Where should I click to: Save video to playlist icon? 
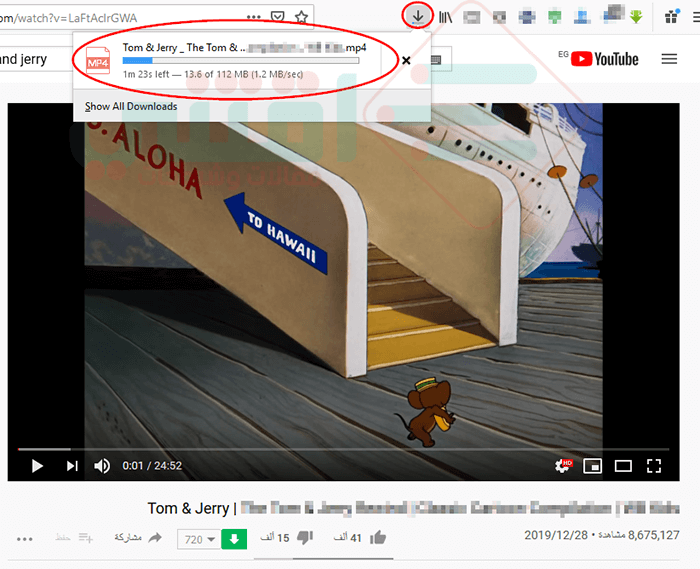(x=86, y=538)
